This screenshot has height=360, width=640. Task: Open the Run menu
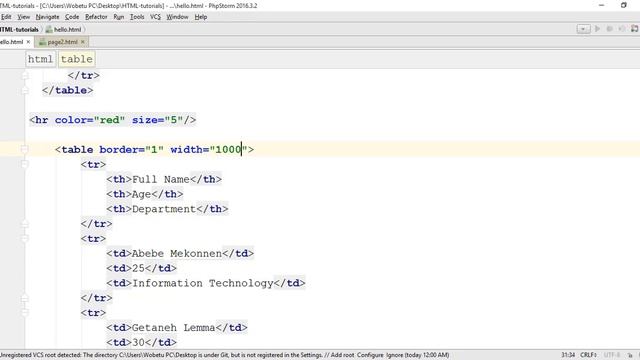click(118, 17)
